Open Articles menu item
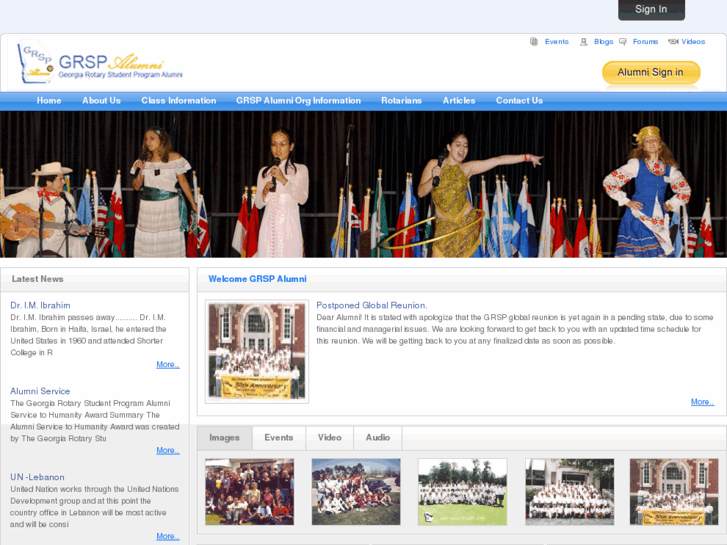 pos(459,101)
